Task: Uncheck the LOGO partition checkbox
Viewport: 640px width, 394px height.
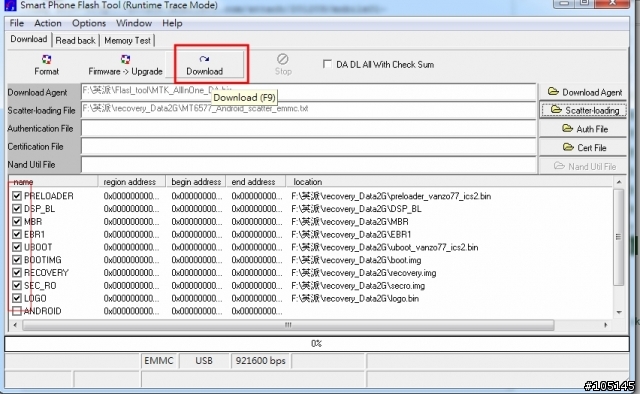Action: 17,298
